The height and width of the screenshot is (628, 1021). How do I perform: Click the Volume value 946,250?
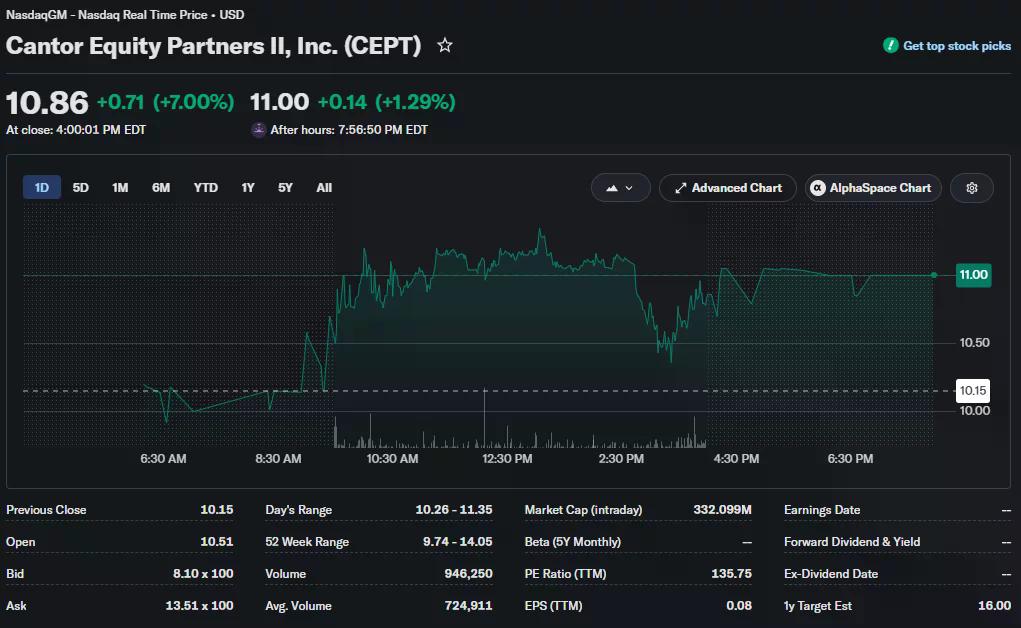[468, 573]
